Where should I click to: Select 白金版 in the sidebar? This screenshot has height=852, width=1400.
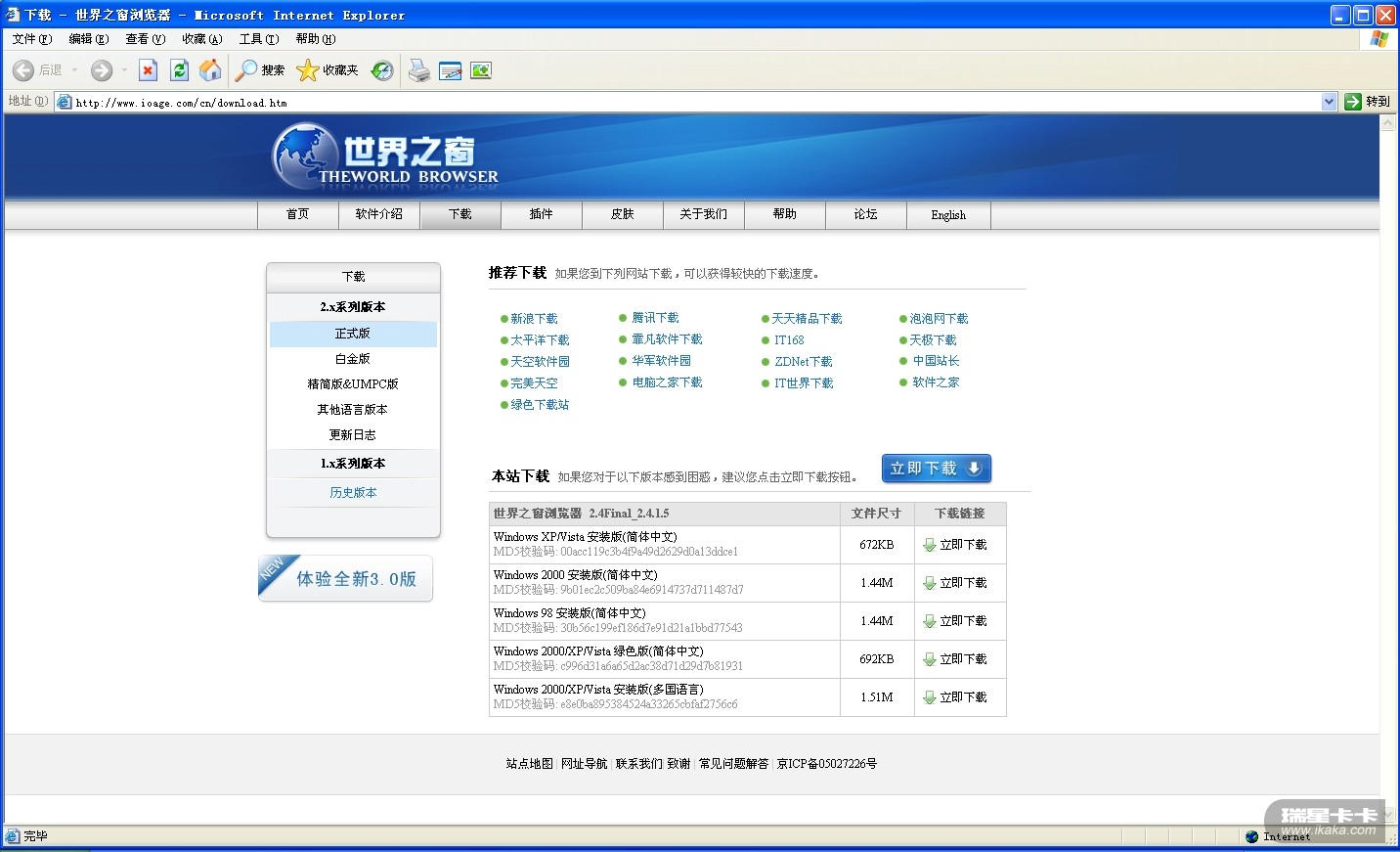(353, 359)
